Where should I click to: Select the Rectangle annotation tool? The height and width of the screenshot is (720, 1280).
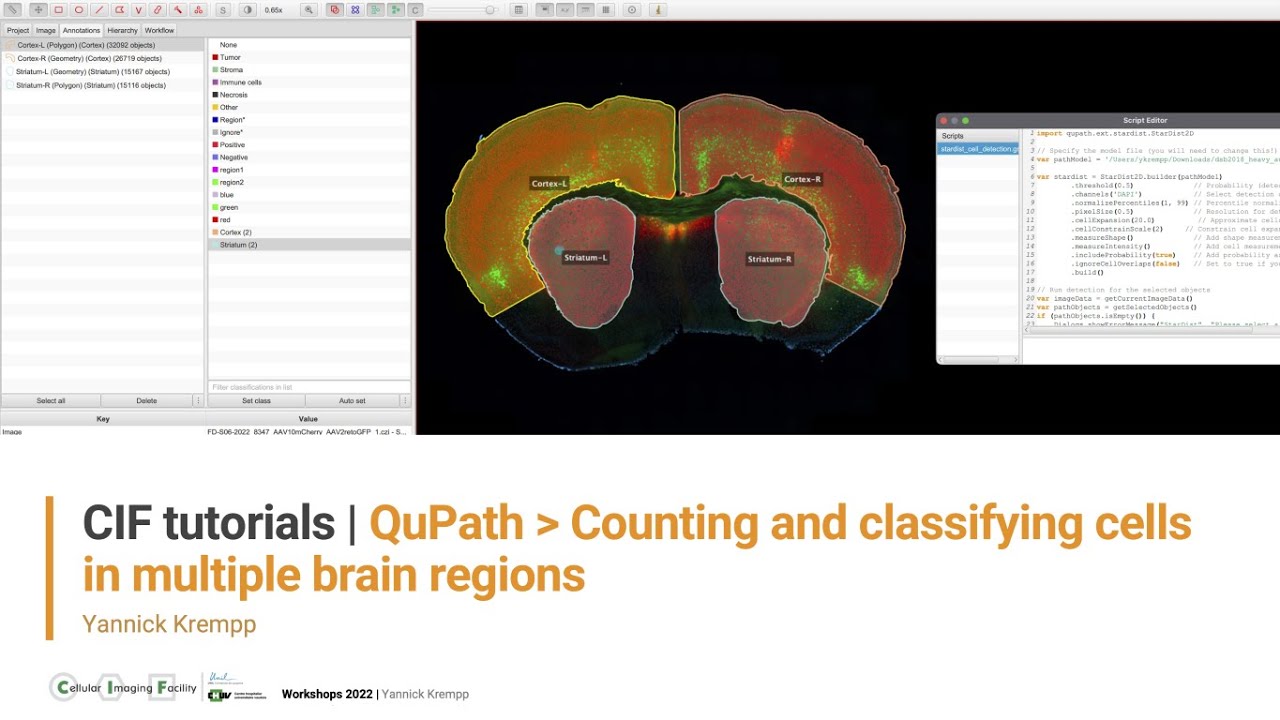tap(59, 9)
